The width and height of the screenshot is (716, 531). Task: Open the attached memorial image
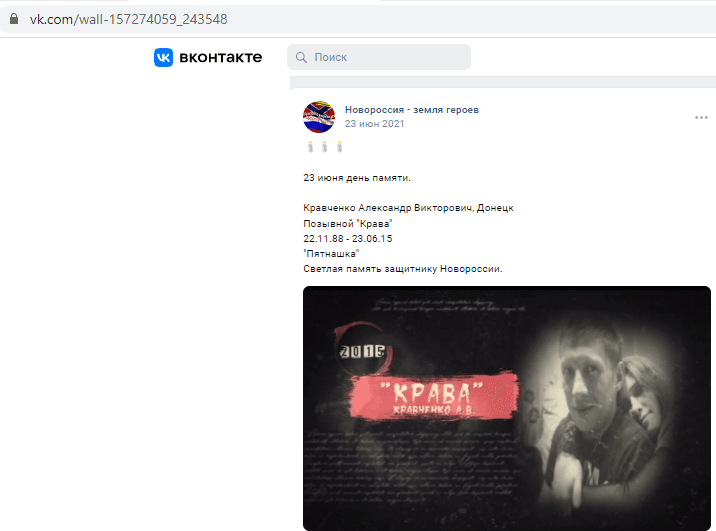[x=507, y=408]
